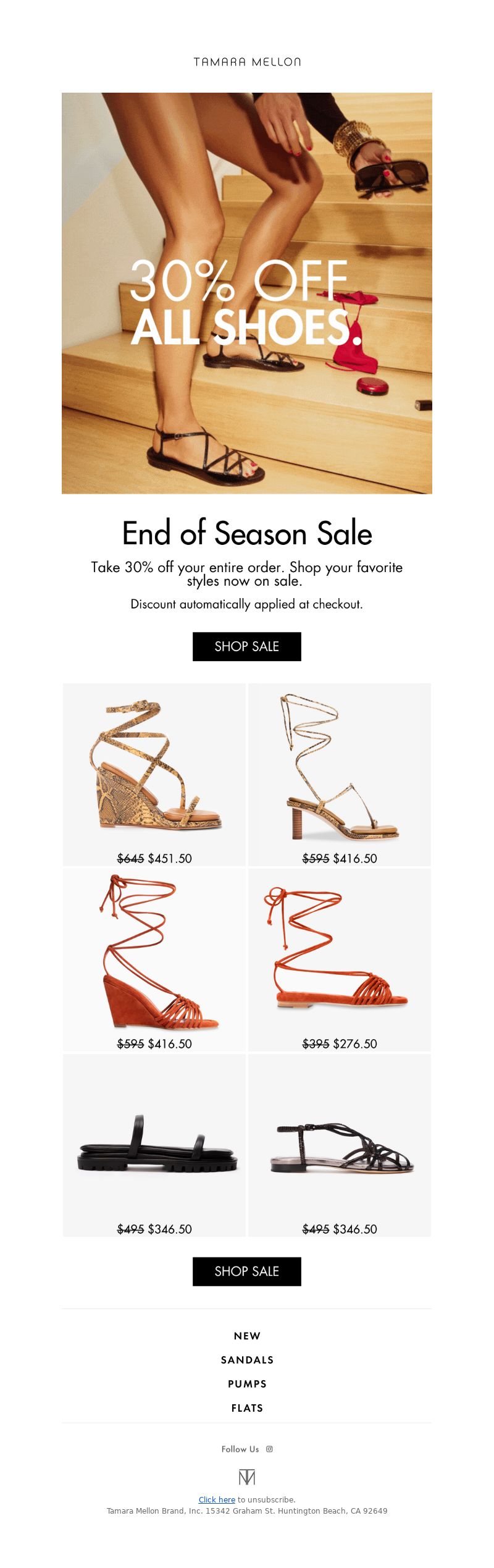Open the SANDALS category link
The width and height of the screenshot is (494, 1568).
pos(247,1360)
